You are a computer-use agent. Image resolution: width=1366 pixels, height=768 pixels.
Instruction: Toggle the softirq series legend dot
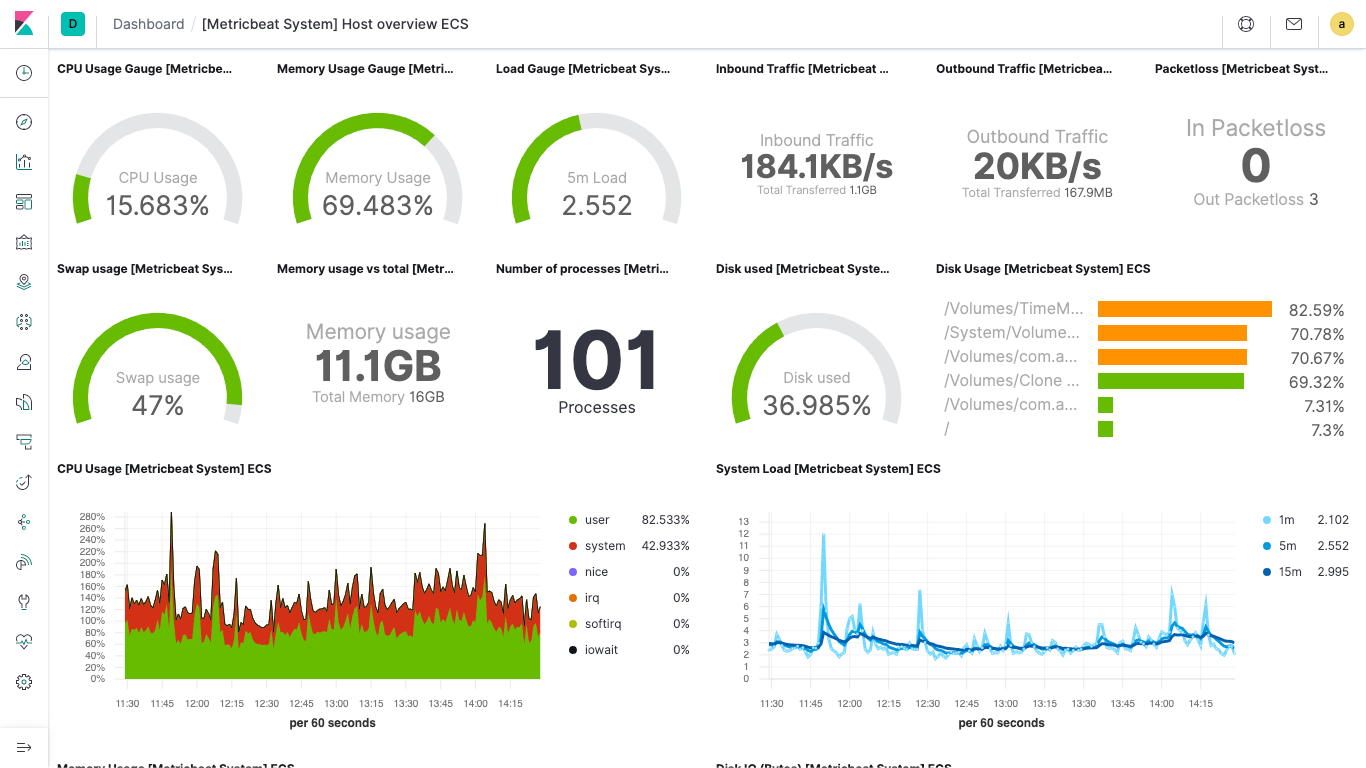pos(573,624)
